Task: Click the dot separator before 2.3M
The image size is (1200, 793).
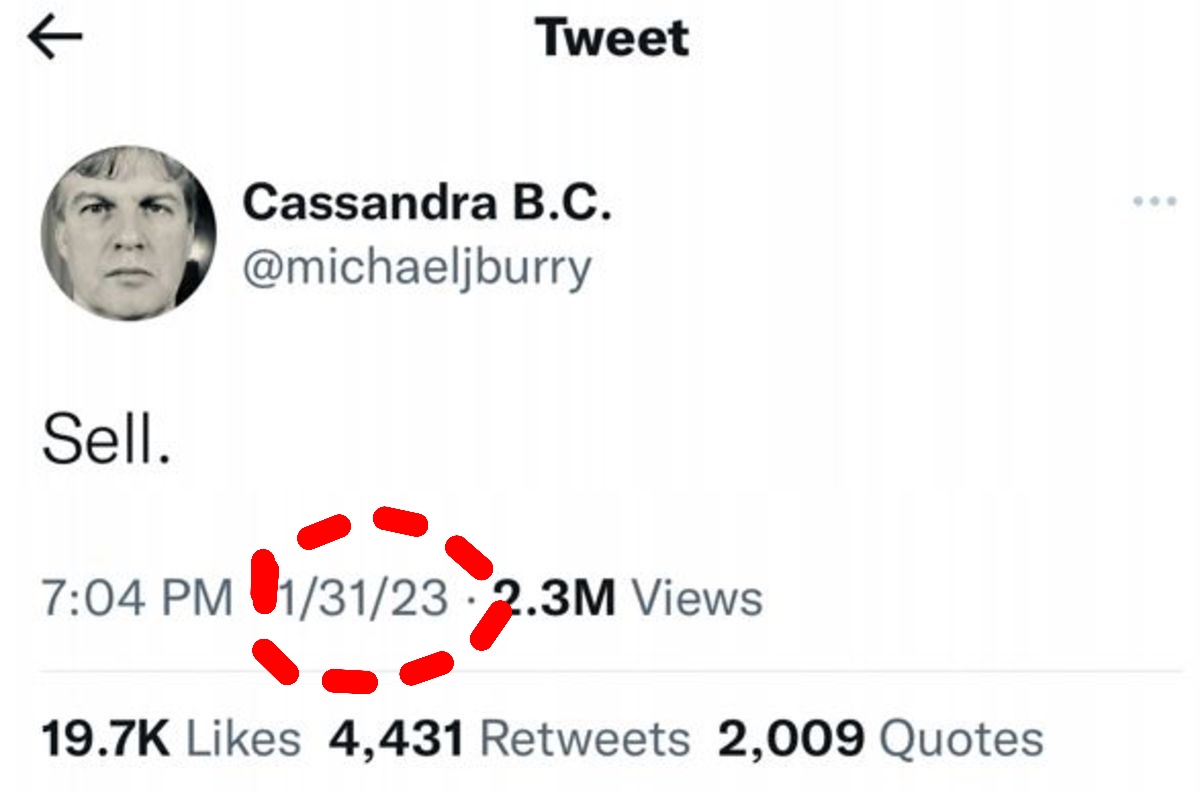Action: pos(469,600)
